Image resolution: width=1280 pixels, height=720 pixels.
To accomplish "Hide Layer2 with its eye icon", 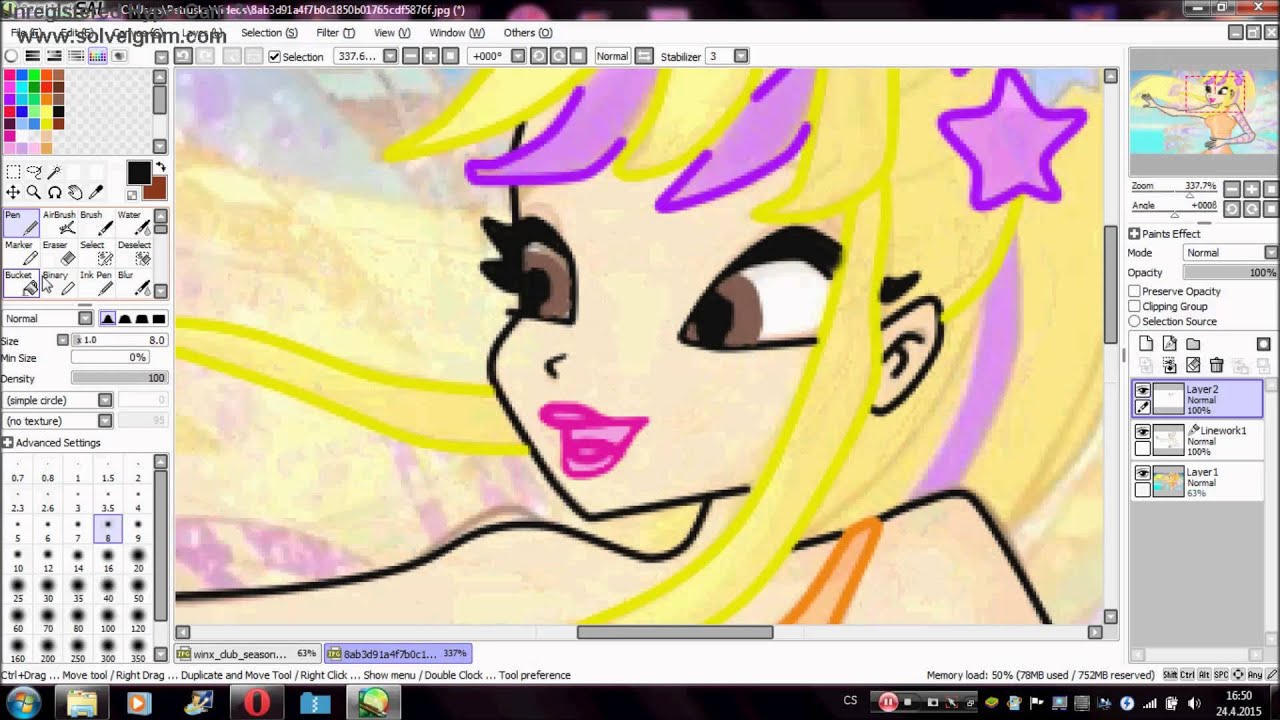I will [1142, 391].
